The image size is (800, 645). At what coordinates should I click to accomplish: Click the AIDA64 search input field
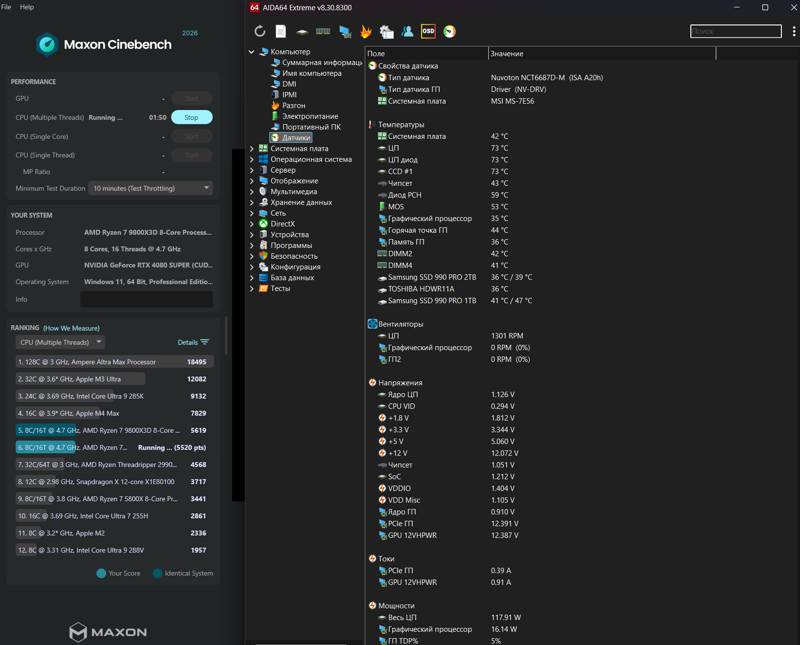tap(735, 32)
